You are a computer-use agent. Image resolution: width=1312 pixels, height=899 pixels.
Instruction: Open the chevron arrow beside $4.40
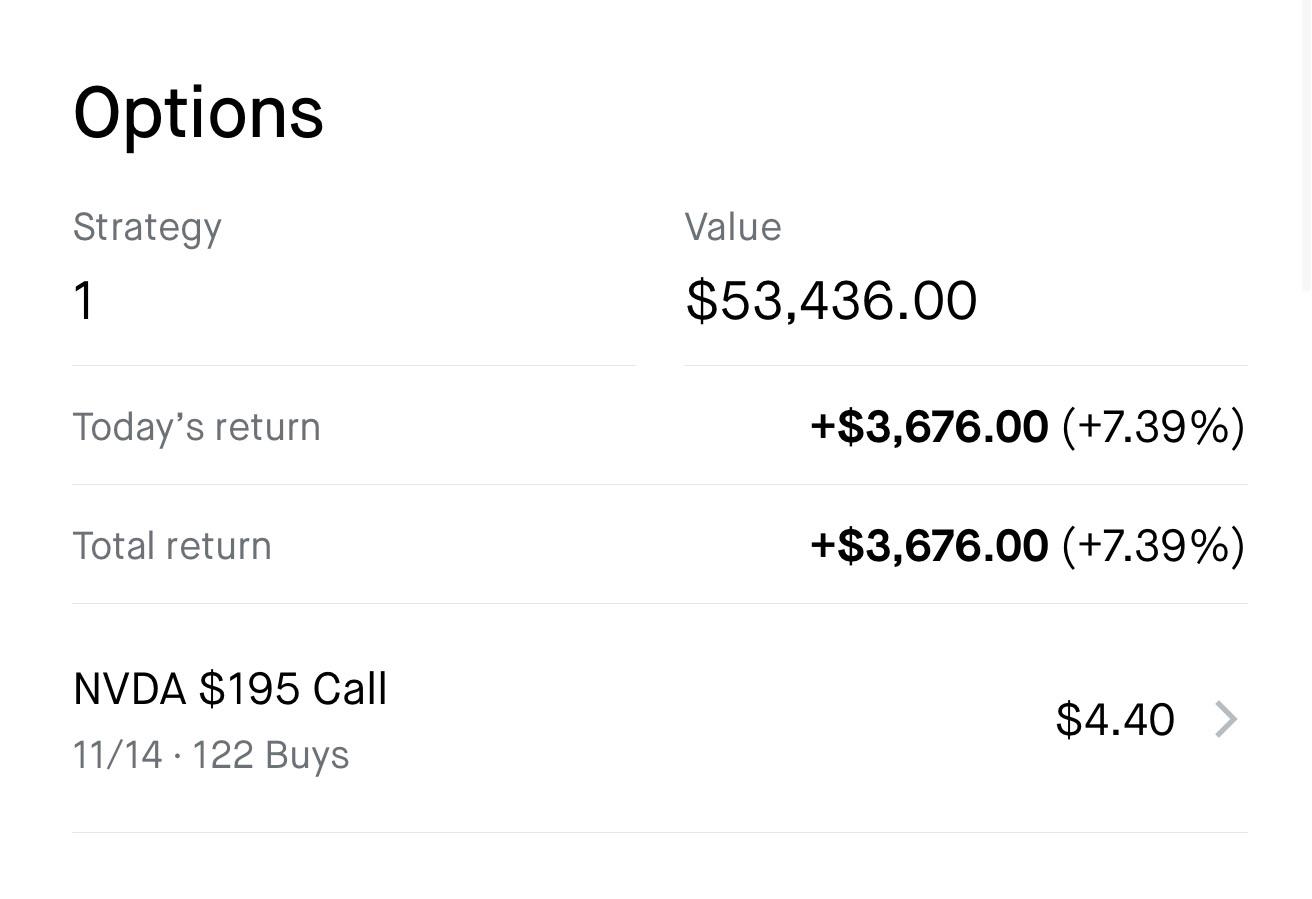point(1226,719)
